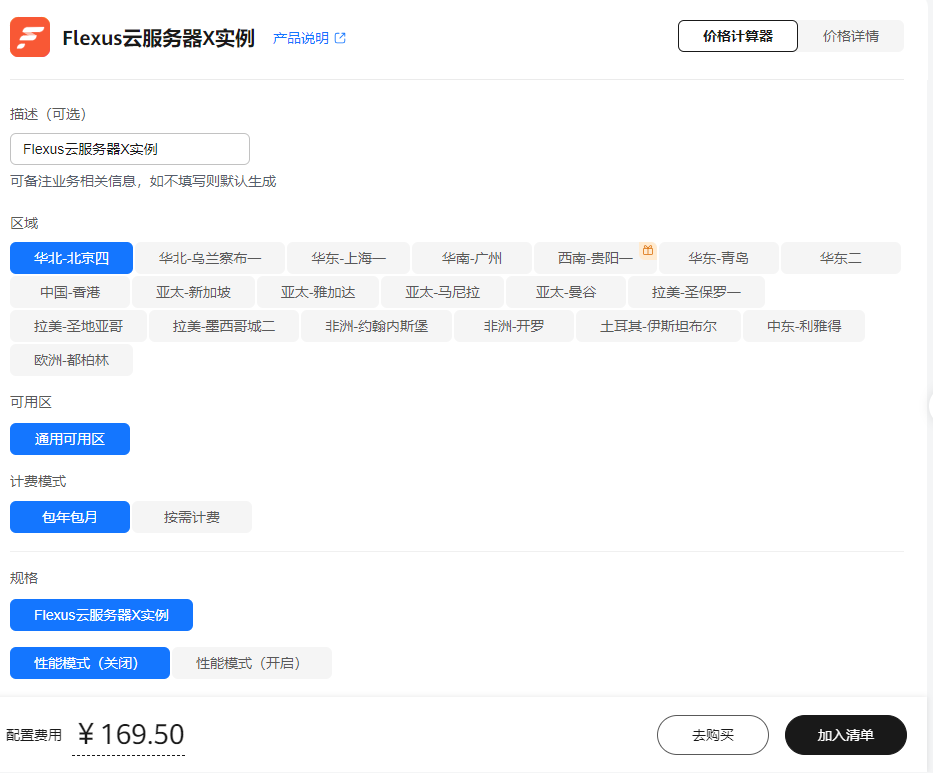Select the Flexus云服务器X实例 spec option

(102, 615)
